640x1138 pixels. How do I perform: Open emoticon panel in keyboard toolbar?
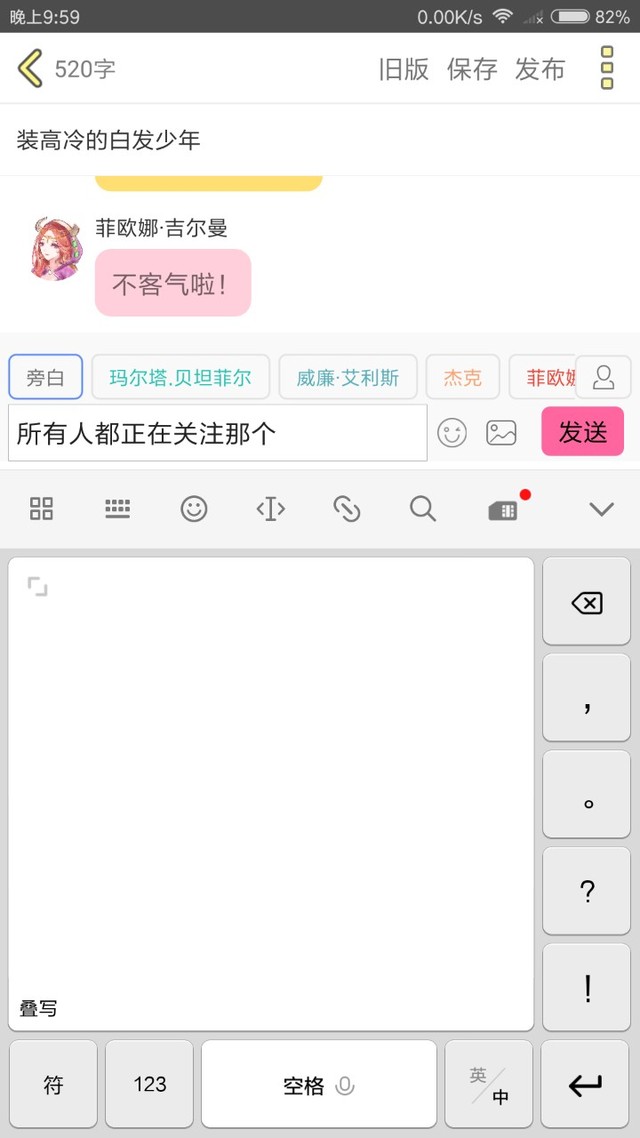click(x=194, y=509)
